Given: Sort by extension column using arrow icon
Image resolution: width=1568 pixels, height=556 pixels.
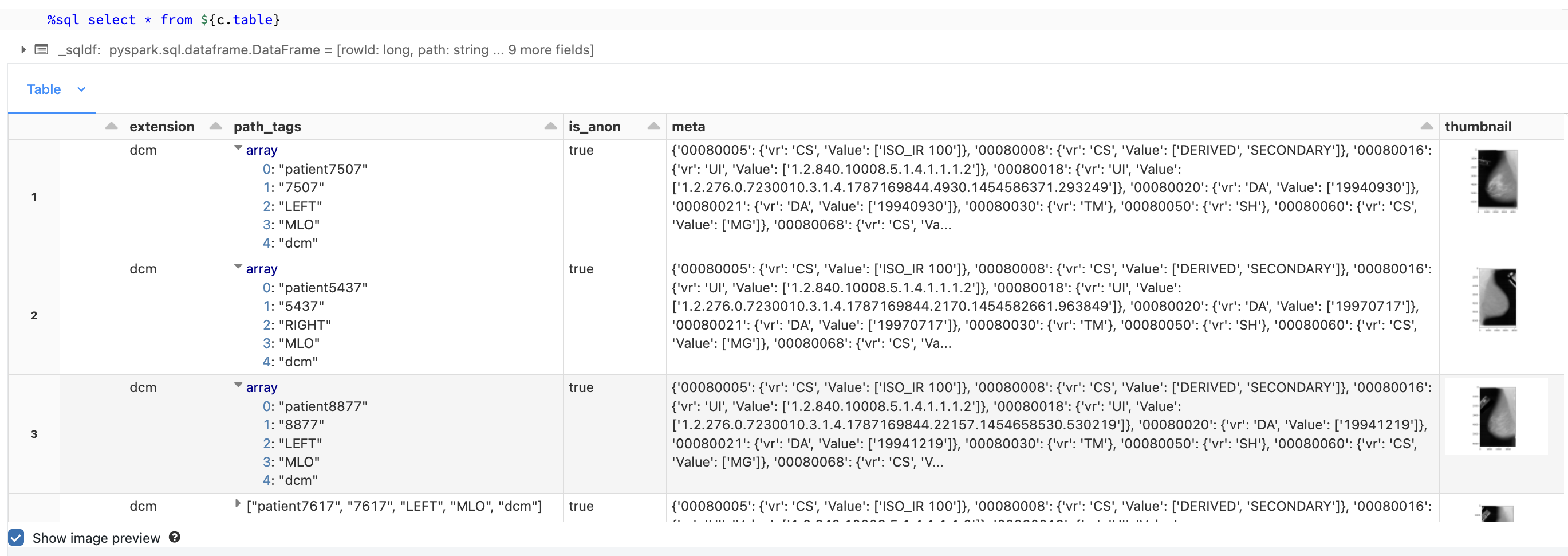Looking at the screenshot, I should pyautogui.click(x=215, y=126).
